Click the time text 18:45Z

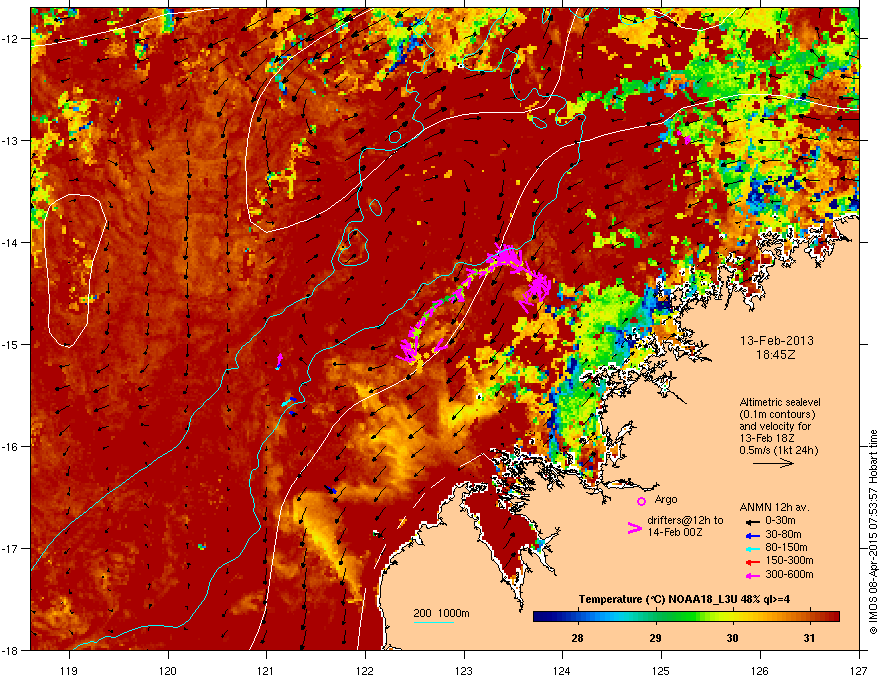[x=776, y=355]
